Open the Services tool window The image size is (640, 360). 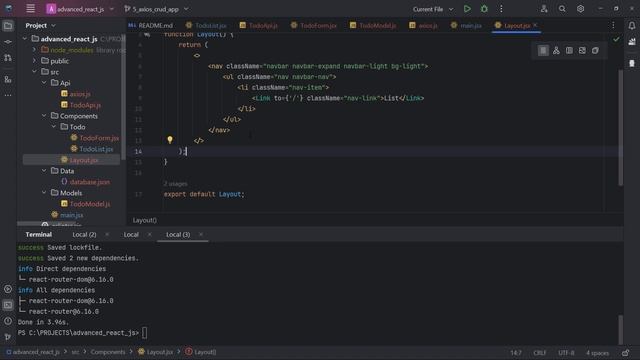click(x=8, y=289)
